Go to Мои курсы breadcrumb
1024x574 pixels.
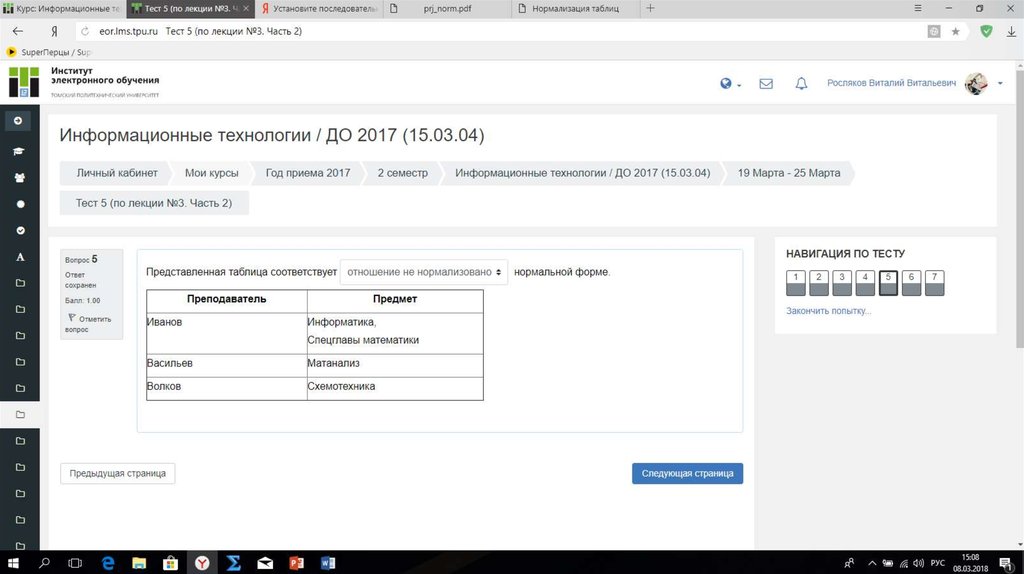[x=212, y=173]
